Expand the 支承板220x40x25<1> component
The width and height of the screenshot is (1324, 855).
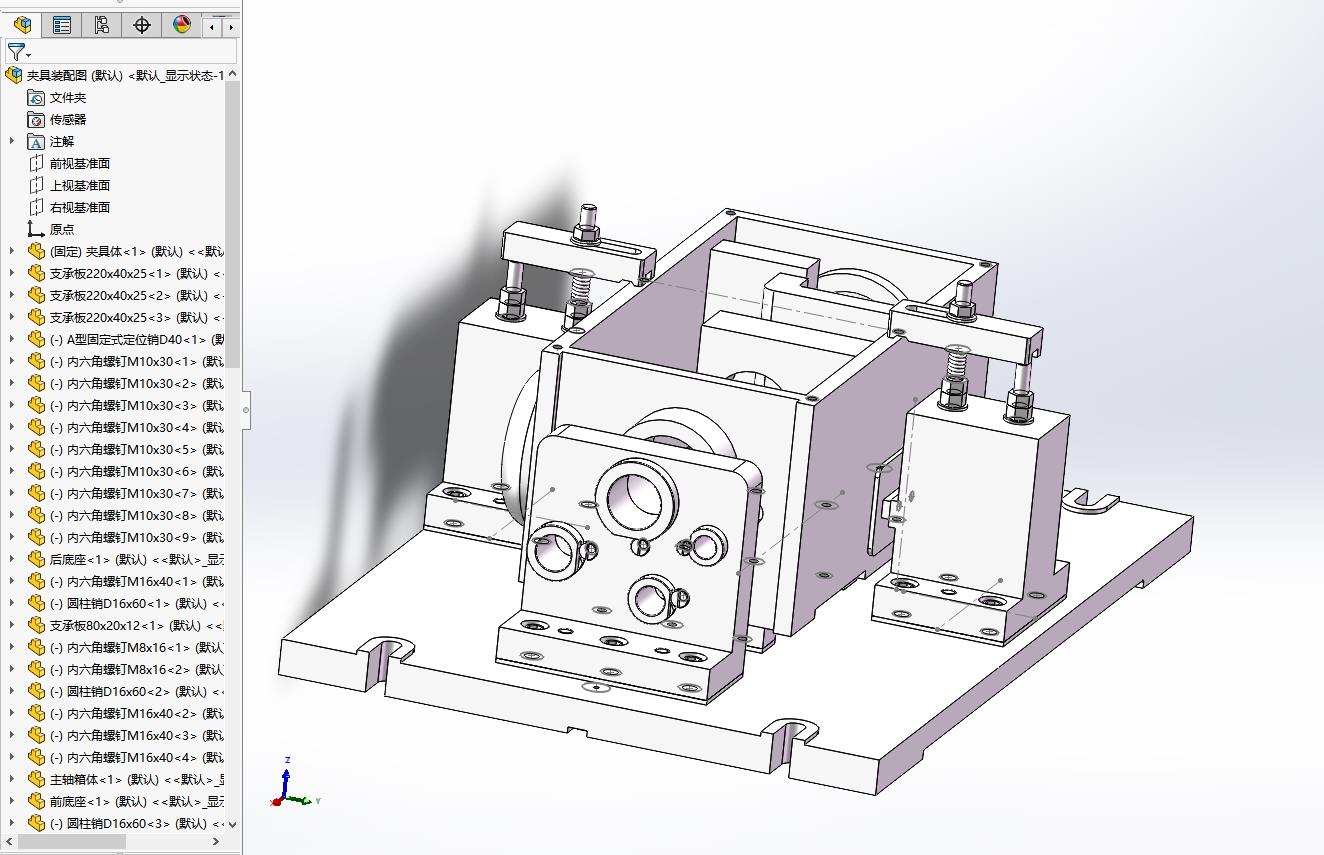tap(12, 273)
